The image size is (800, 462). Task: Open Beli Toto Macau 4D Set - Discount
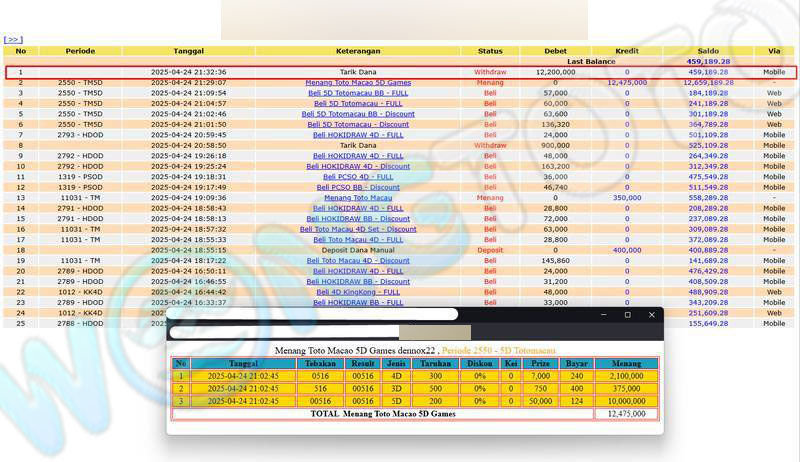tap(358, 229)
